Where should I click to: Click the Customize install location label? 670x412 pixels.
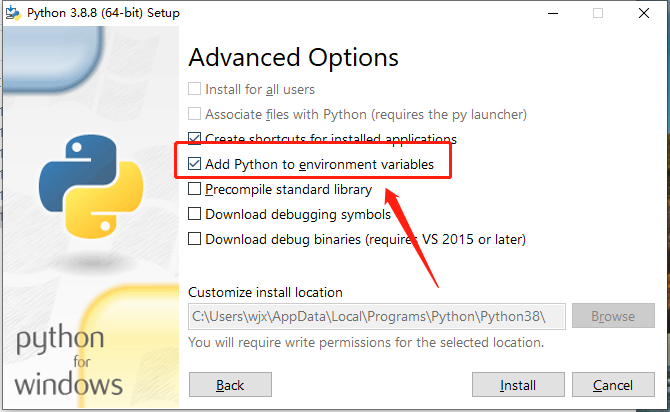coord(265,292)
